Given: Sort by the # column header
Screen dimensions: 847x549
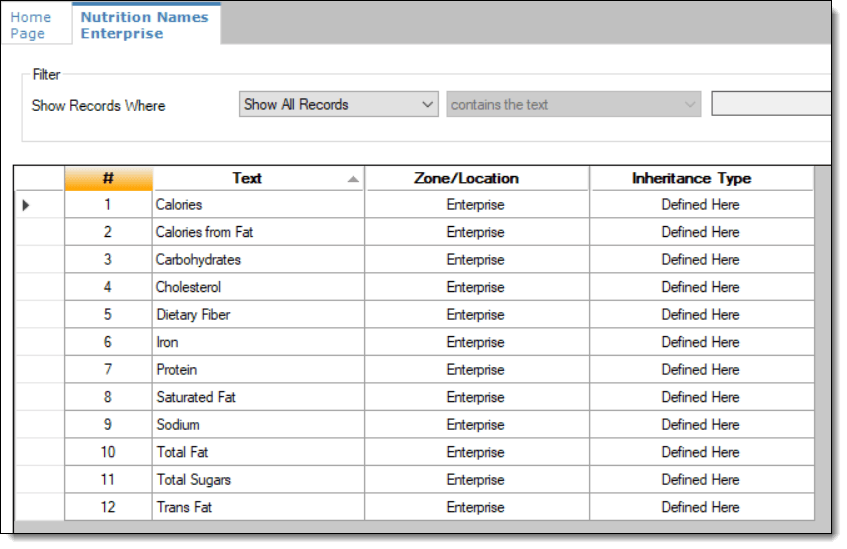Looking at the screenshot, I should point(108,178).
